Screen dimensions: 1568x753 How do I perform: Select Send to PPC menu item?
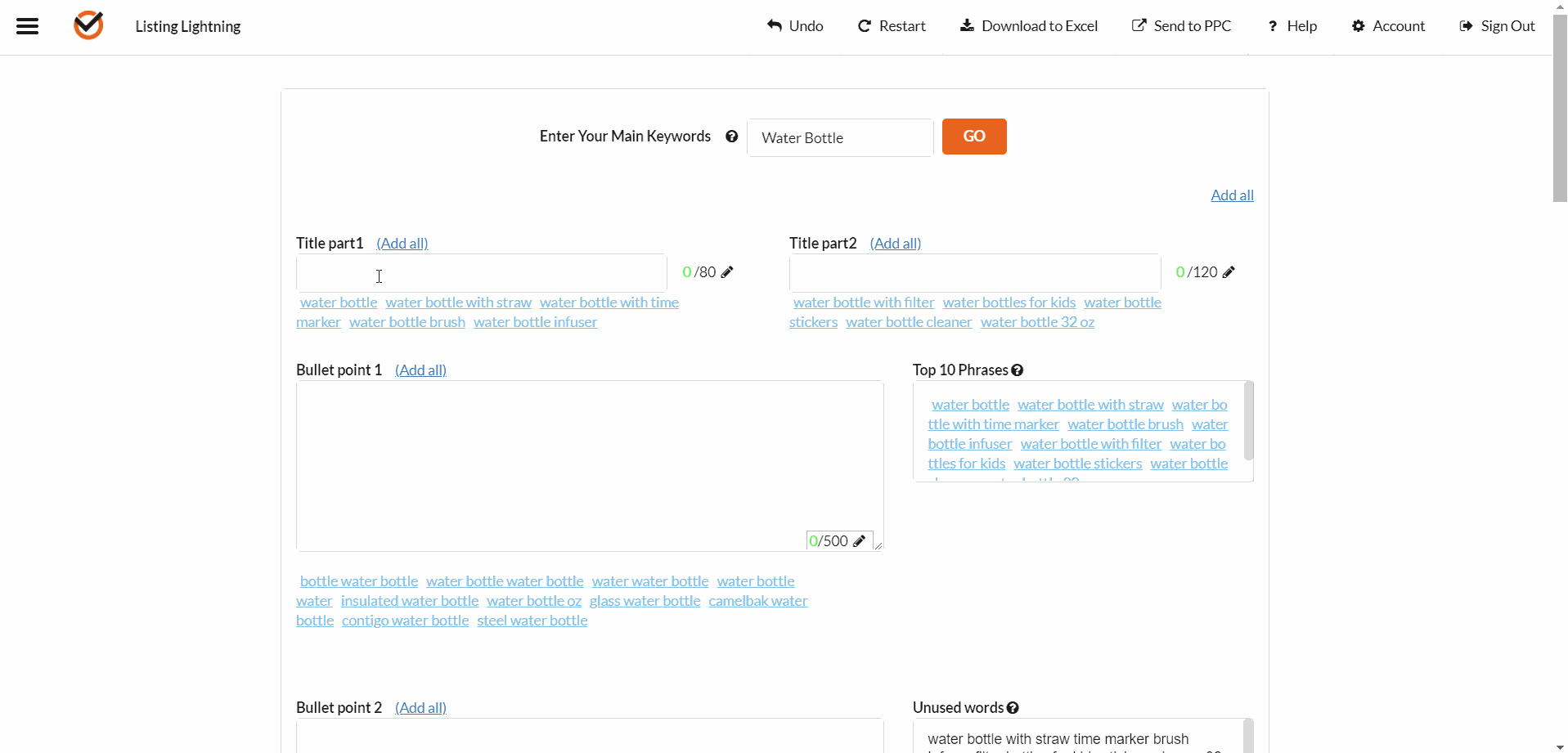[1181, 26]
